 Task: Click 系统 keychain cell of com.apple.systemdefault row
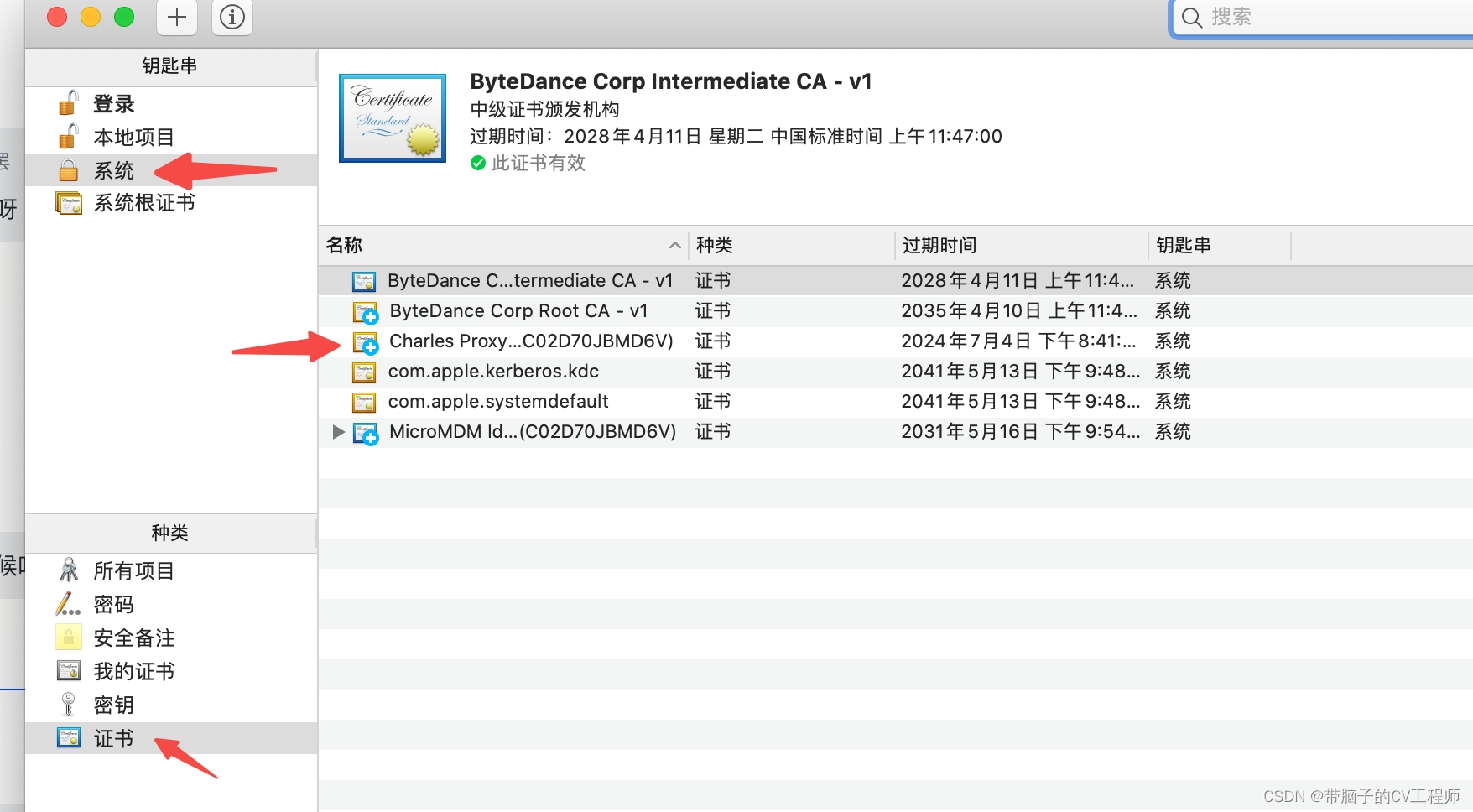coord(1173,401)
